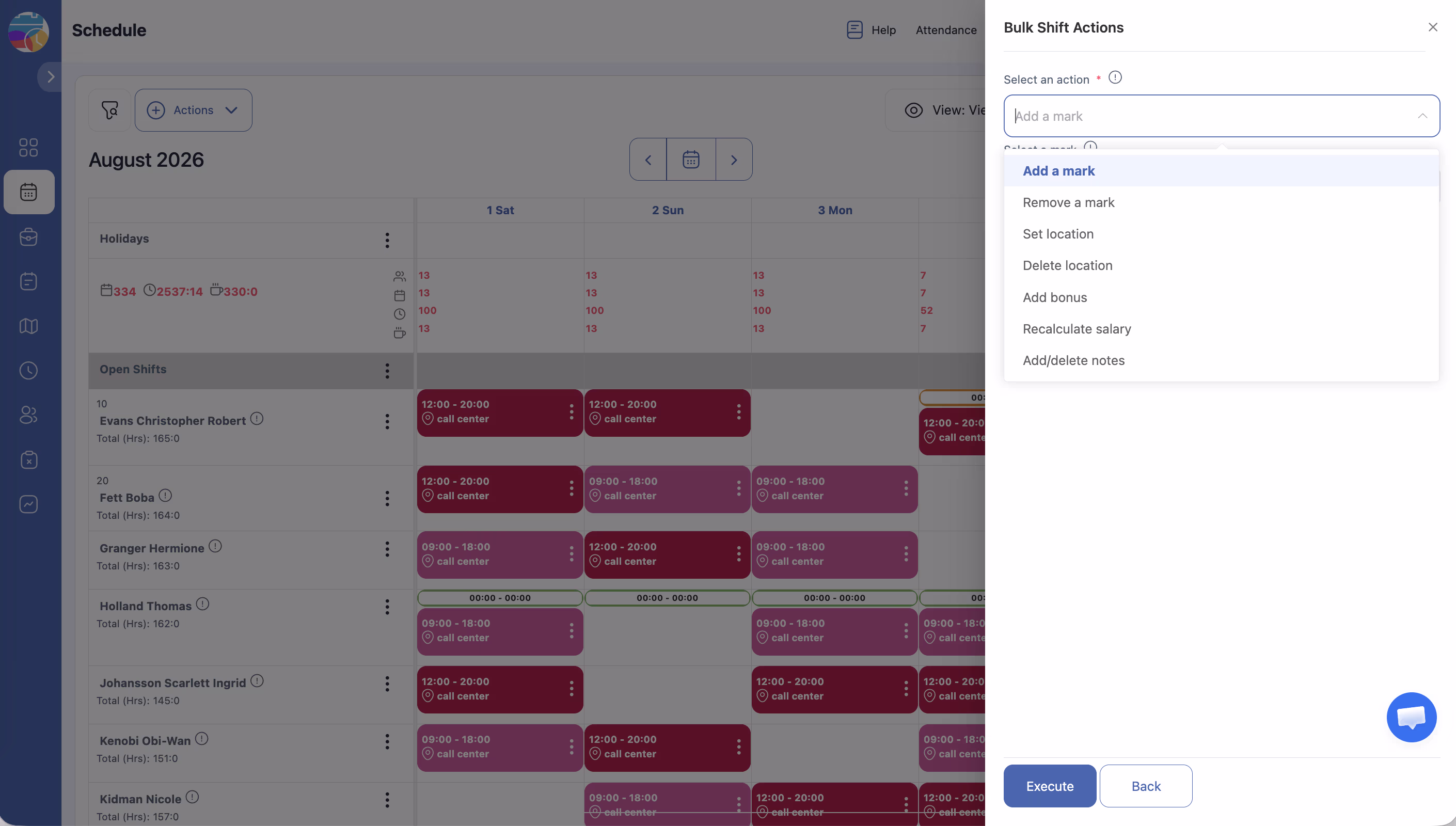1456x826 pixels.
Task: Go to next month arrow
Action: pyautogui.click(x=733, y=160)
